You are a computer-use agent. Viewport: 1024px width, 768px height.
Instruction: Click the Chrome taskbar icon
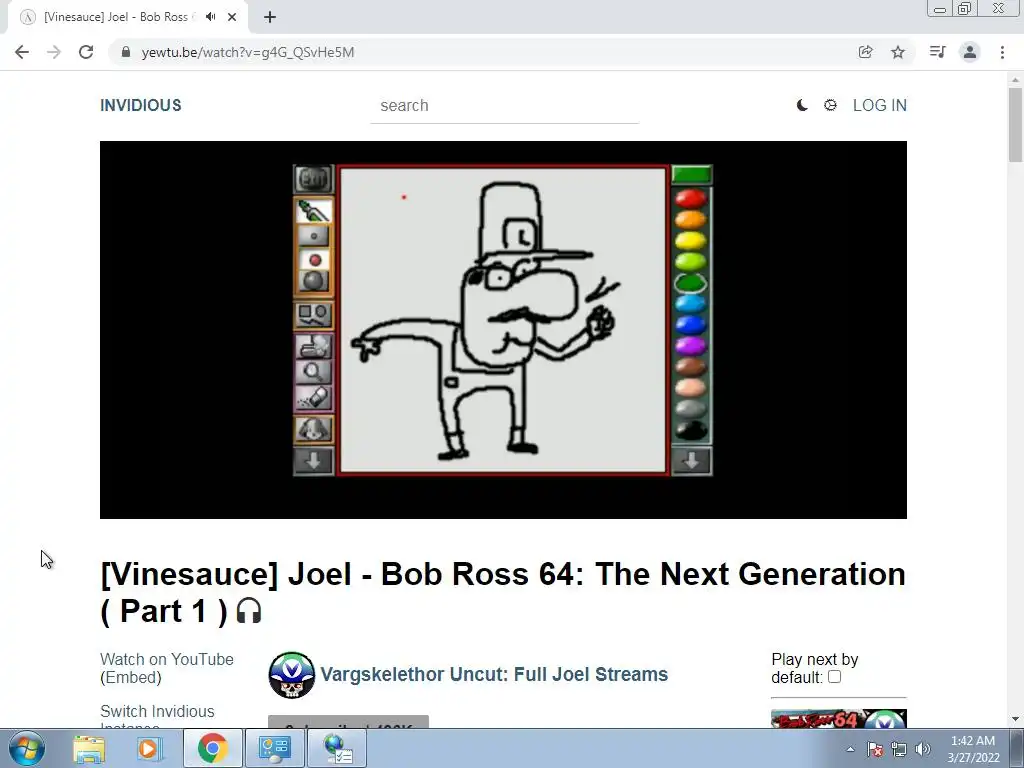pos(212,748)
